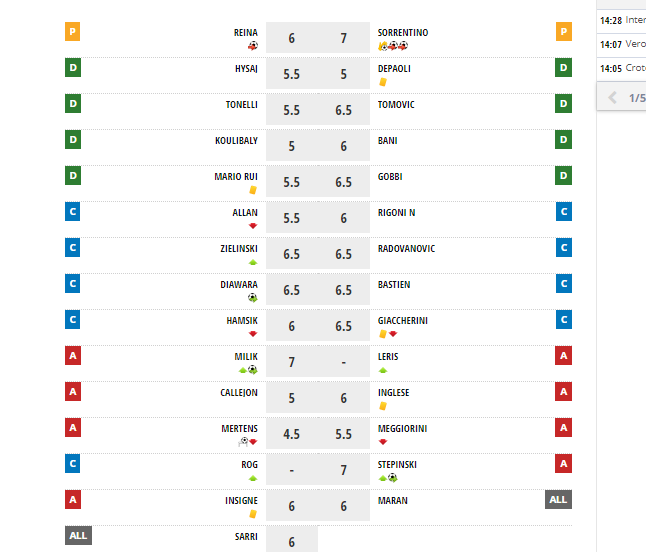Click Leris's green substitution-in arrow
The image size is (646, 552).
point(383,369)
